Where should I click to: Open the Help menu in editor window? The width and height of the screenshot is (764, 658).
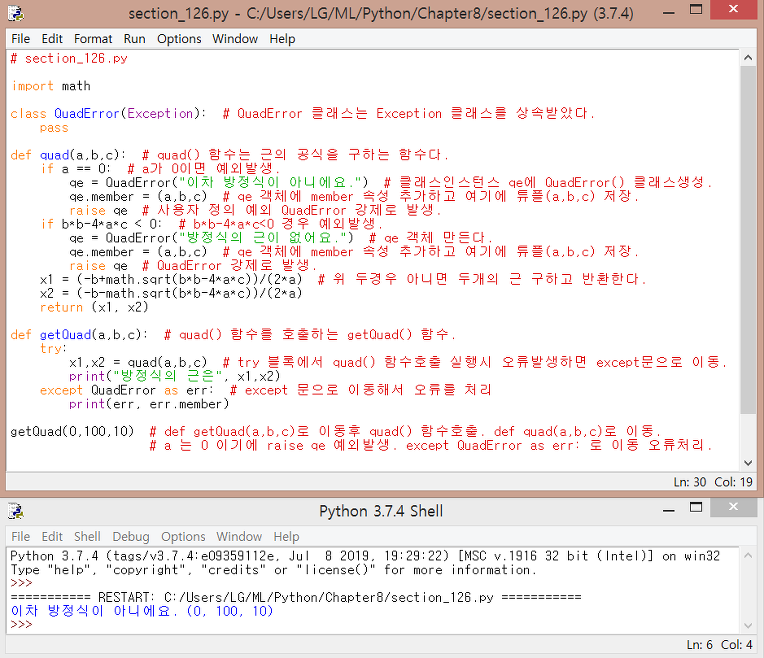[282, 39]
